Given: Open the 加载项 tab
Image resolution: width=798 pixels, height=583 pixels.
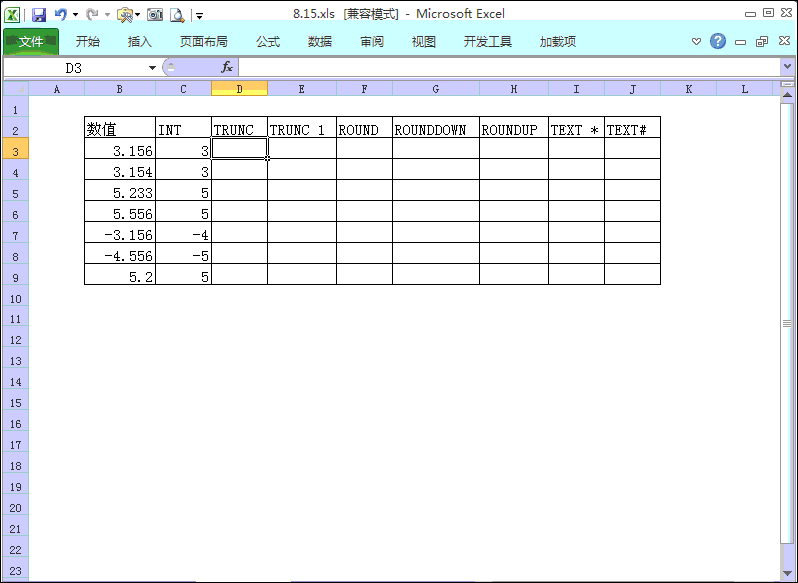Looking at the screenshot, I should [558, 42].
